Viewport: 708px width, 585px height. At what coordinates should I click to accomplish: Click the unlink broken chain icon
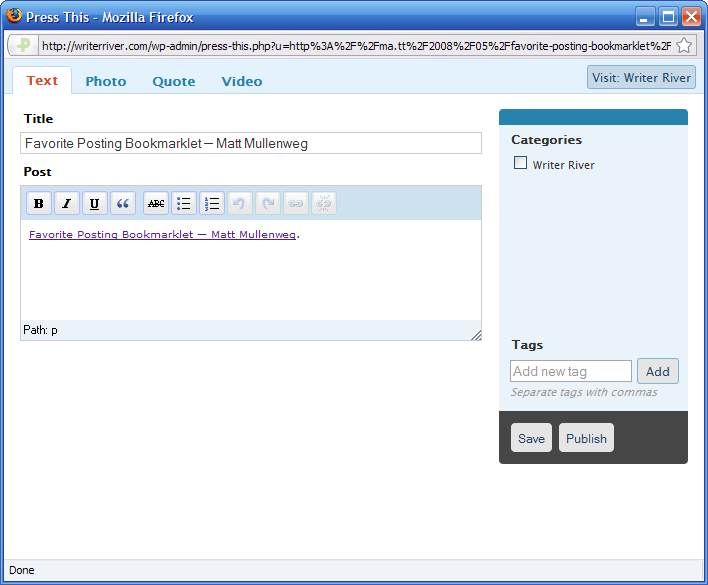(324, 203)
